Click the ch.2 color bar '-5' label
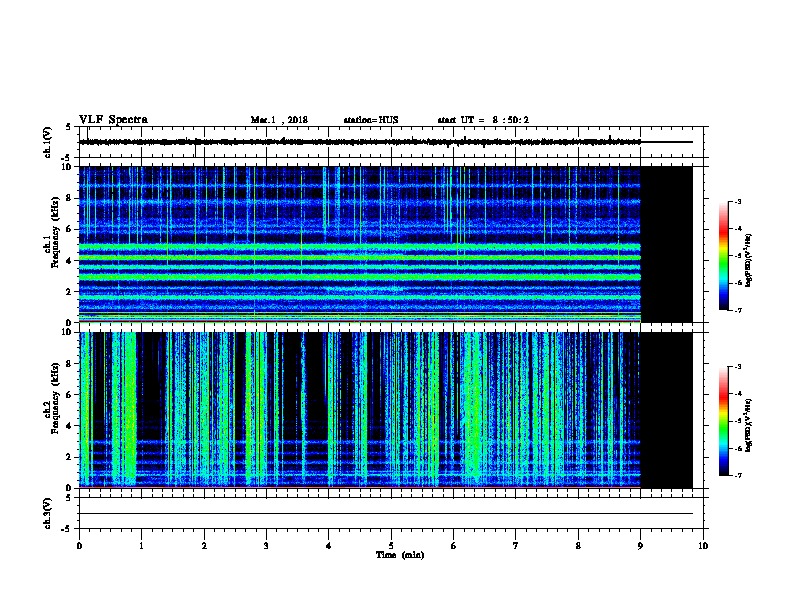Viewport: 792px width, 612px height. point(737,421)
